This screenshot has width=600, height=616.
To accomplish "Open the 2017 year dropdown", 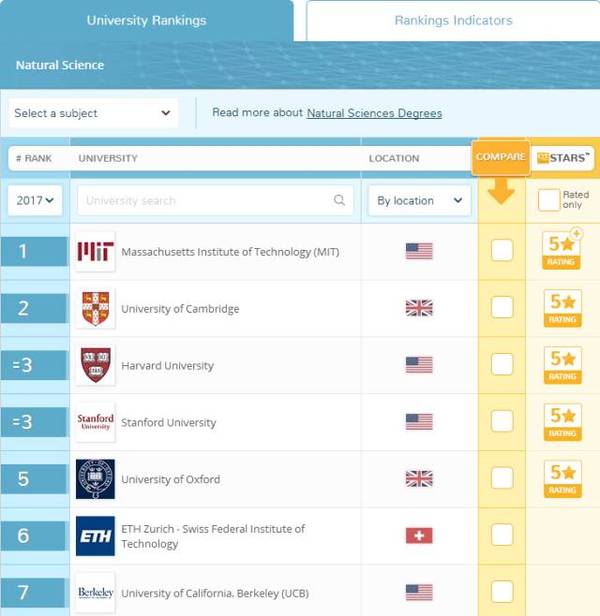I will [x=35, y=200].
